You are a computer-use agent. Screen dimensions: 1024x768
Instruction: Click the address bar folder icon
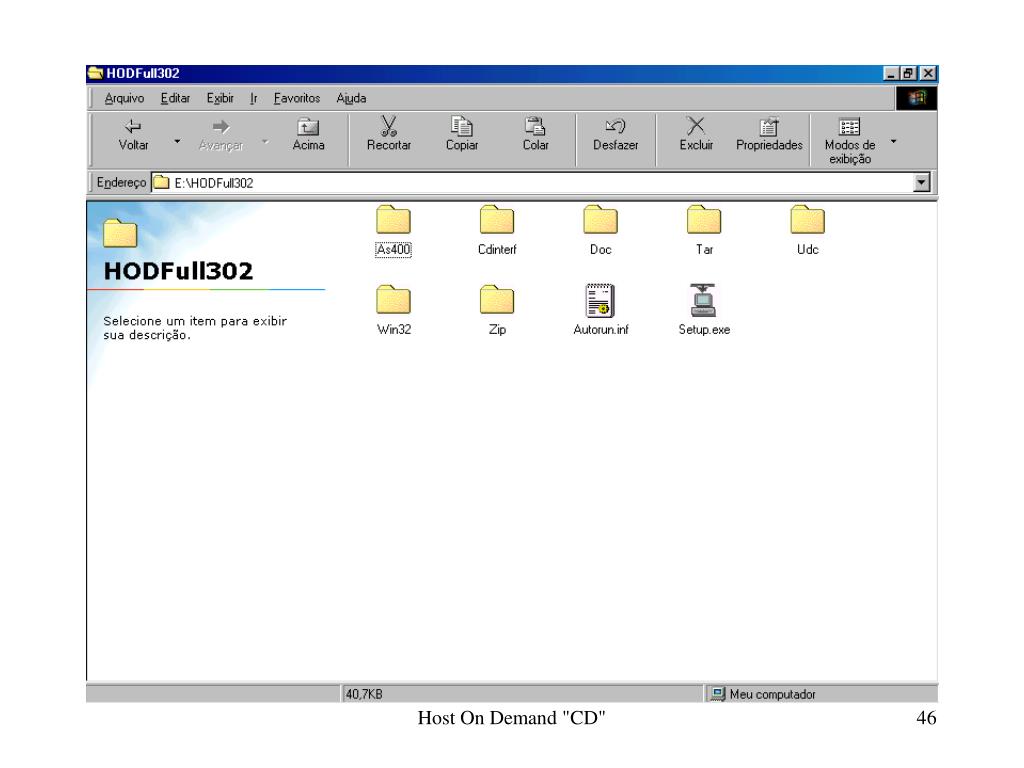[x=161, y=183]
